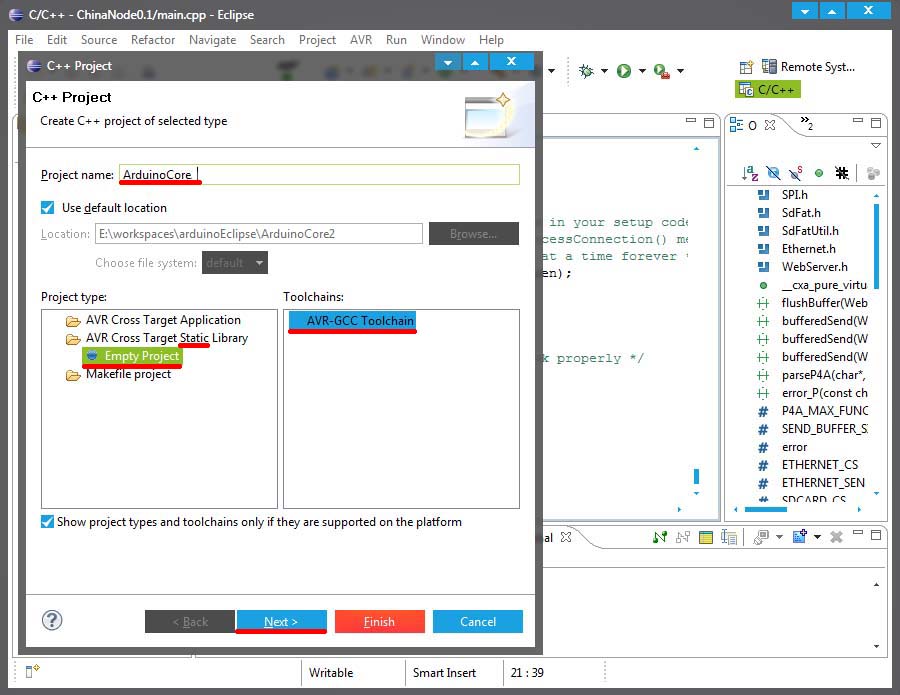900x695 pixels.
Task: Open the Remote Systems perspective
Action: tap(809, 67)
